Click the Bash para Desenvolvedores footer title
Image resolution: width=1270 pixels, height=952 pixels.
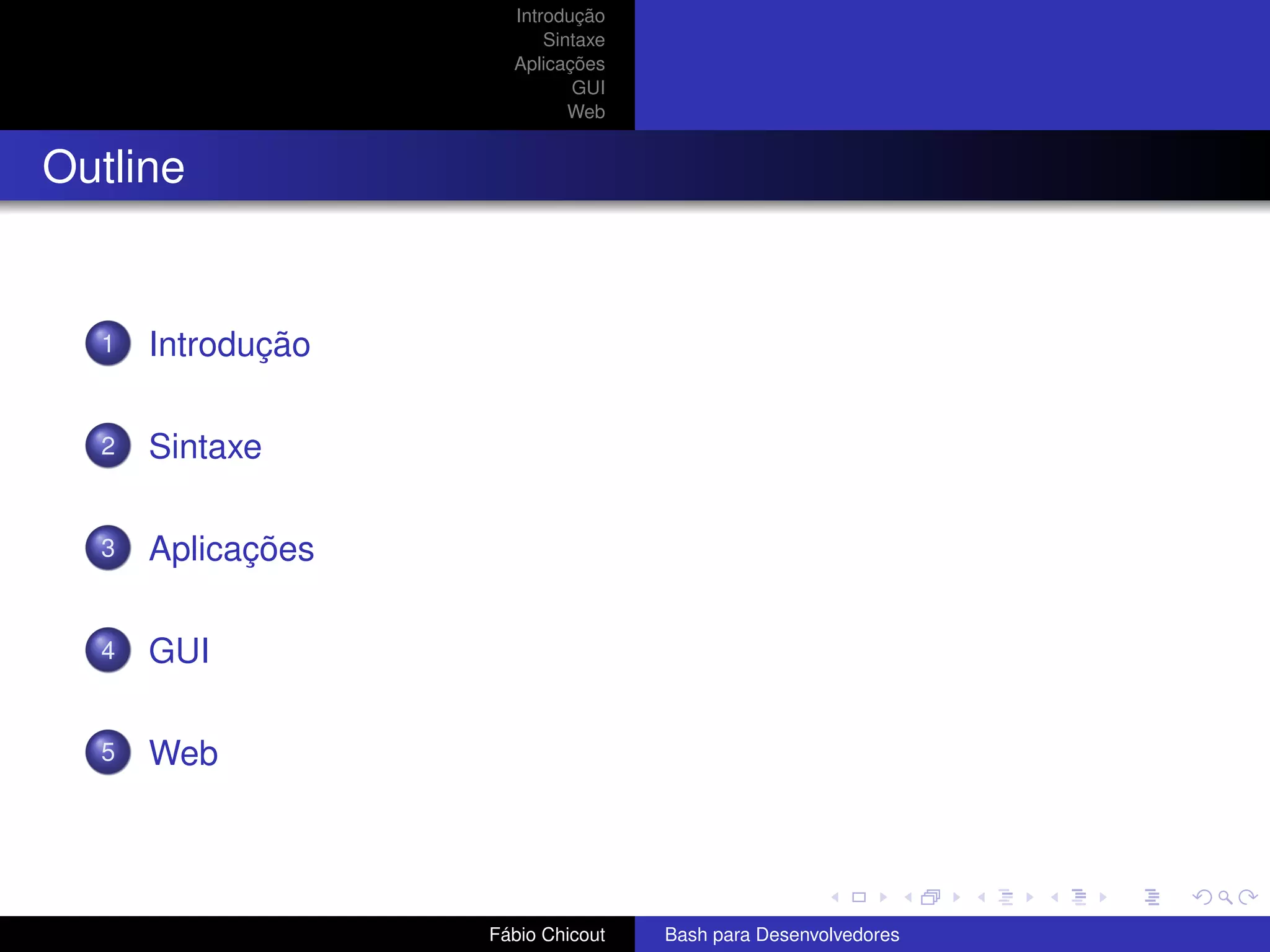[781, 935]
